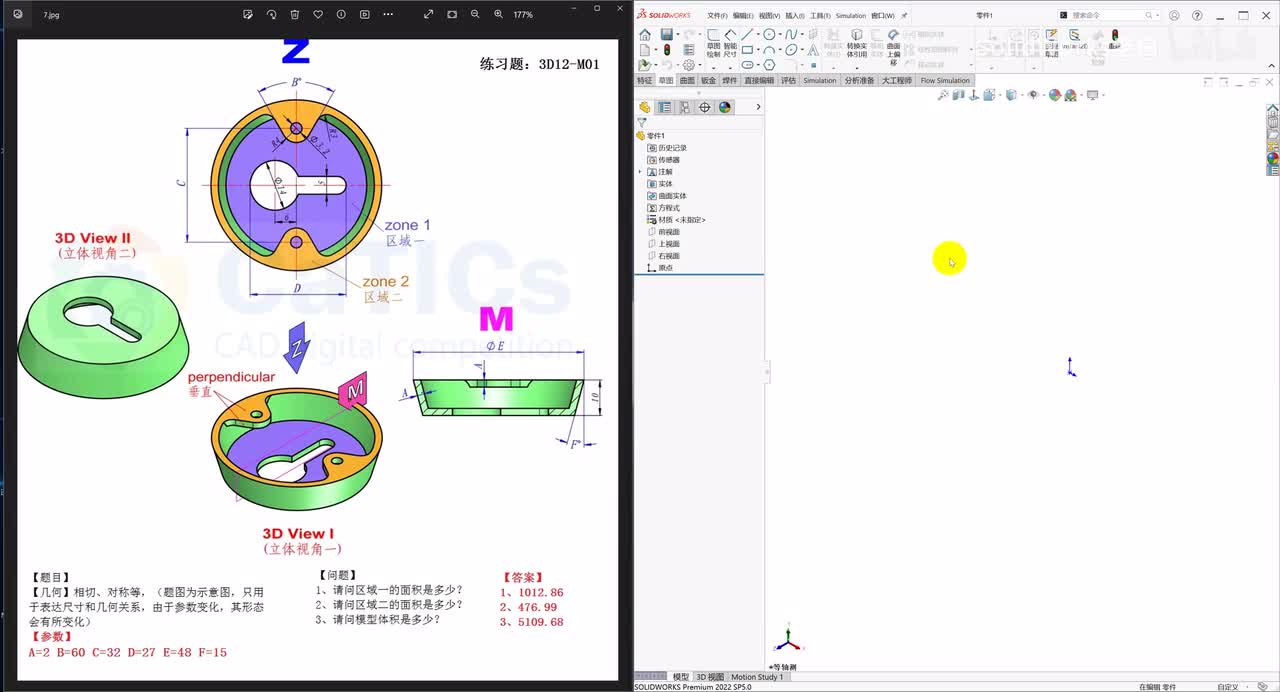Click the edit image icon in Photos viewer

click(248, 15)
